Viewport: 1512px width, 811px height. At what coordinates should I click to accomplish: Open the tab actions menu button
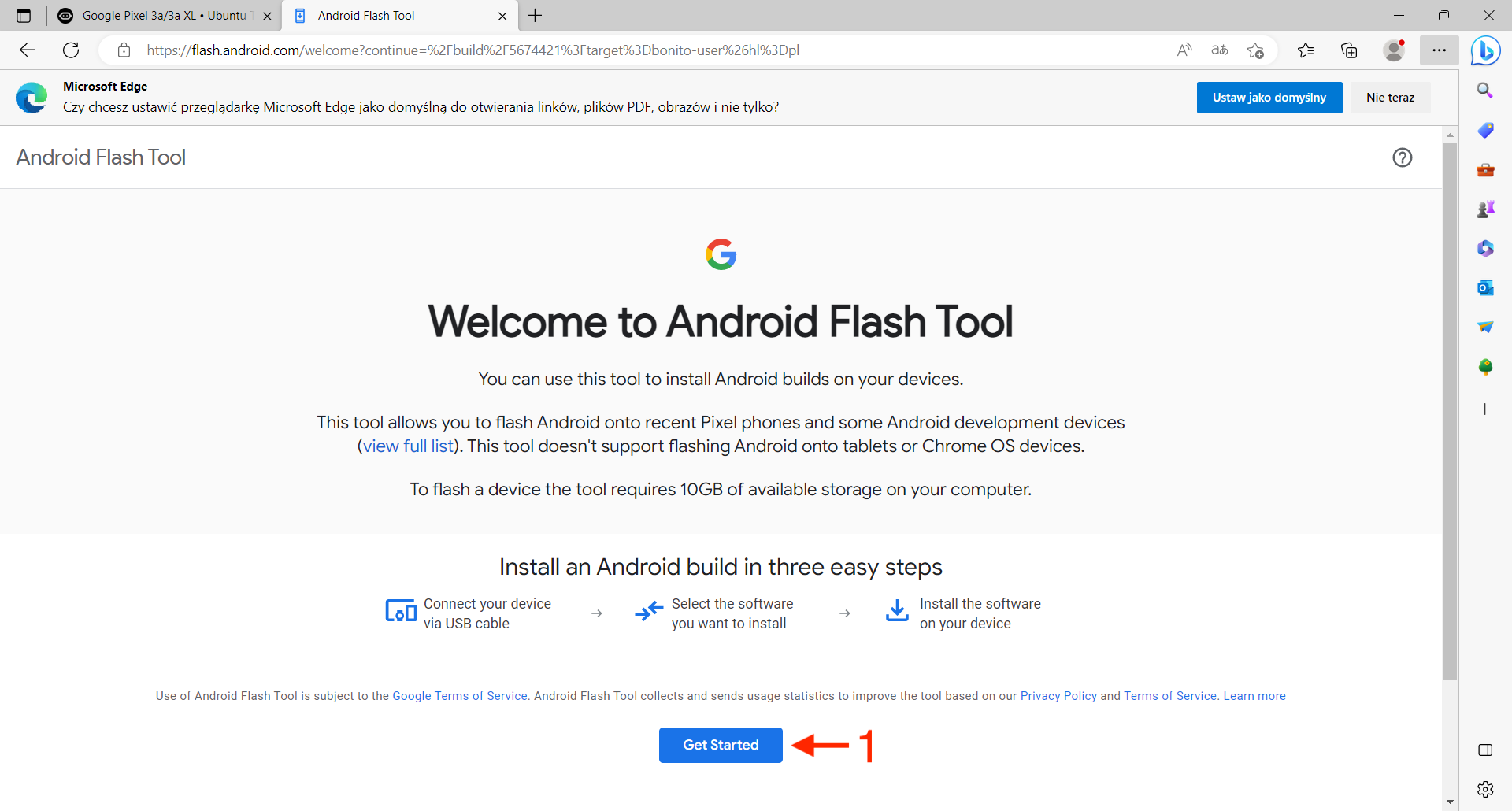[24, 16]
